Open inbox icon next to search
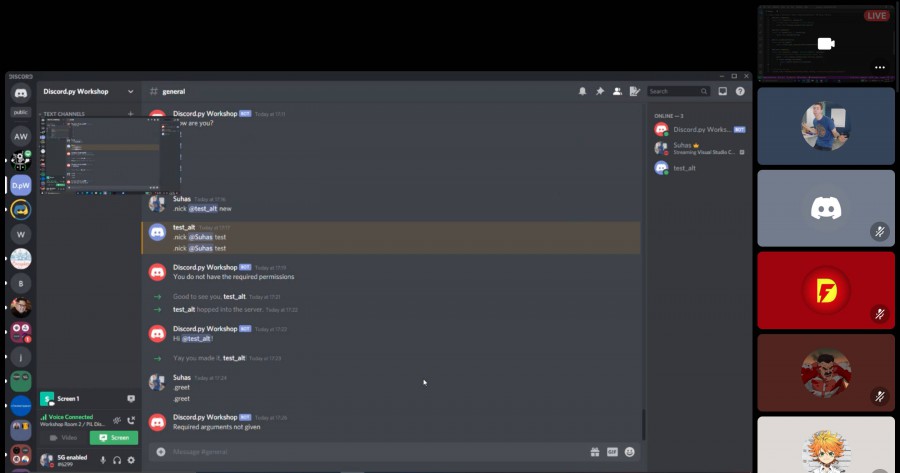 (x=723, y=91)
